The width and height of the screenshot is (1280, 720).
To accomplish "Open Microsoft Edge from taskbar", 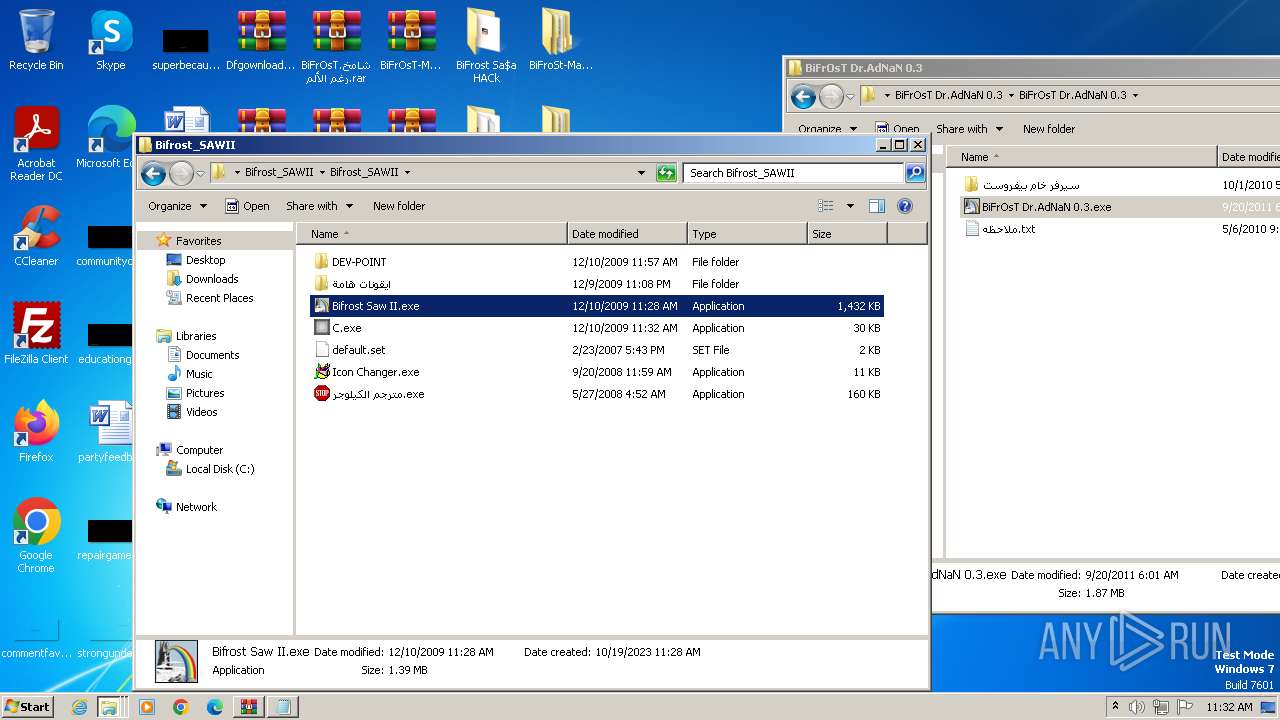I will (x=215, y=707).
